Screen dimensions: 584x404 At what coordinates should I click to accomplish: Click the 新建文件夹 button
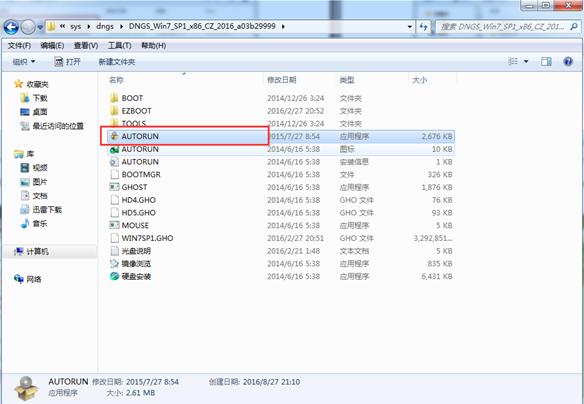pos(117,61)
